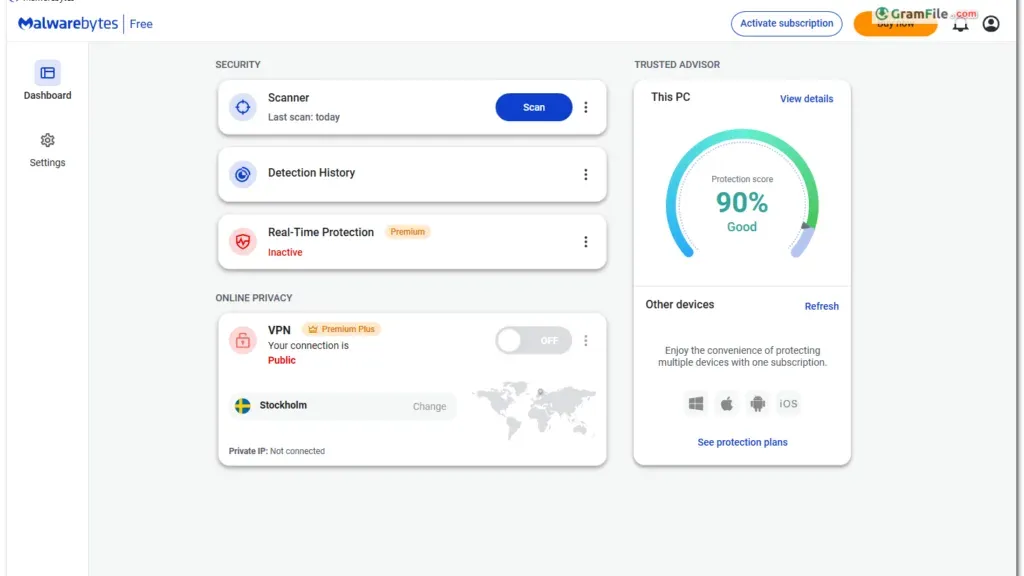Click the orange Buy now button

click(895, 24)
